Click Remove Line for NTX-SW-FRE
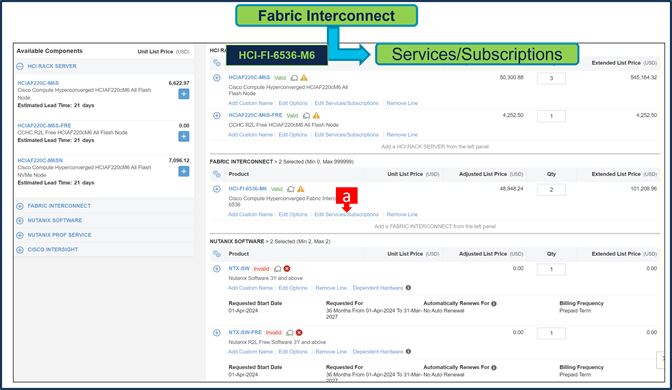672x390 pixels. point(331,352)
